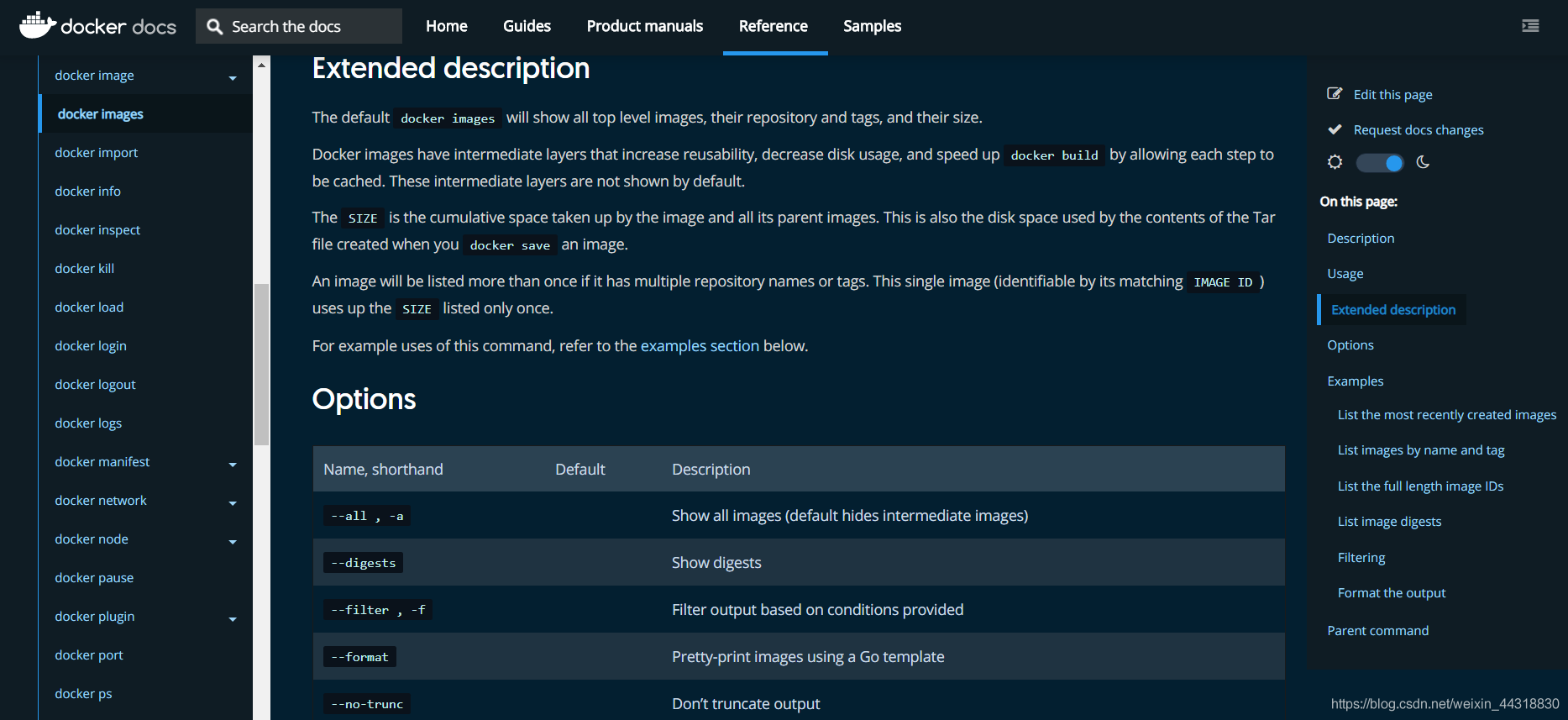Image resolution: width=1568 pixels, height=720 pixels.
Task: Go to List images by name and tag
Action: pyautogui.click(x=1421, y=450)
